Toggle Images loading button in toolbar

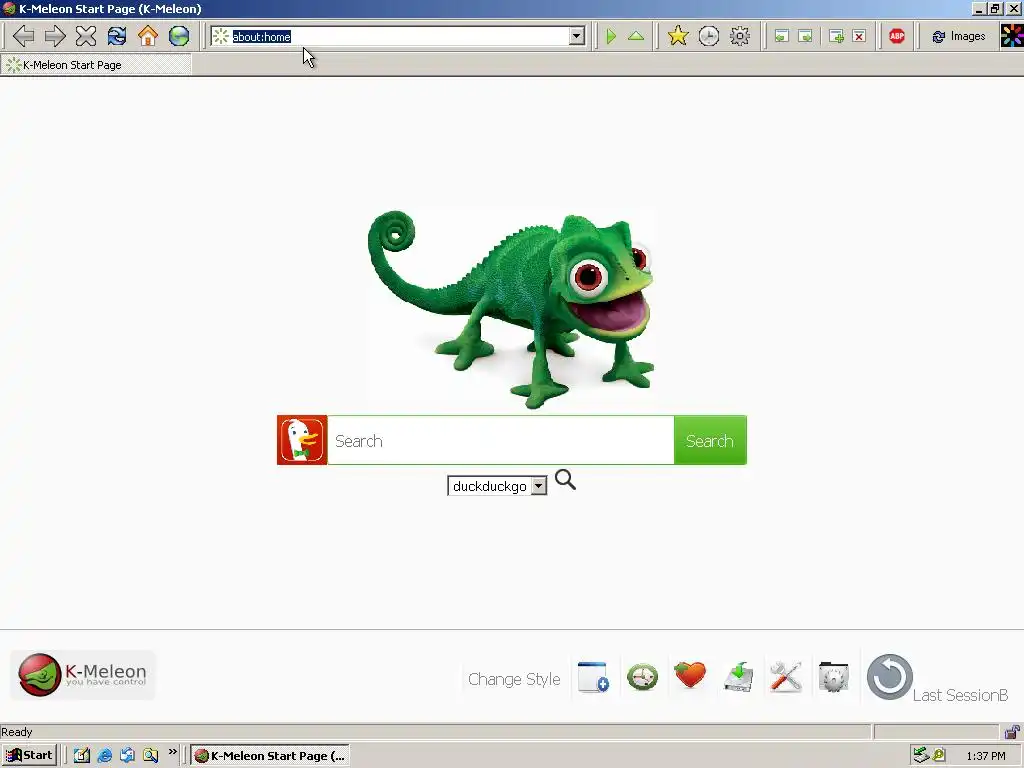(959, 37)
